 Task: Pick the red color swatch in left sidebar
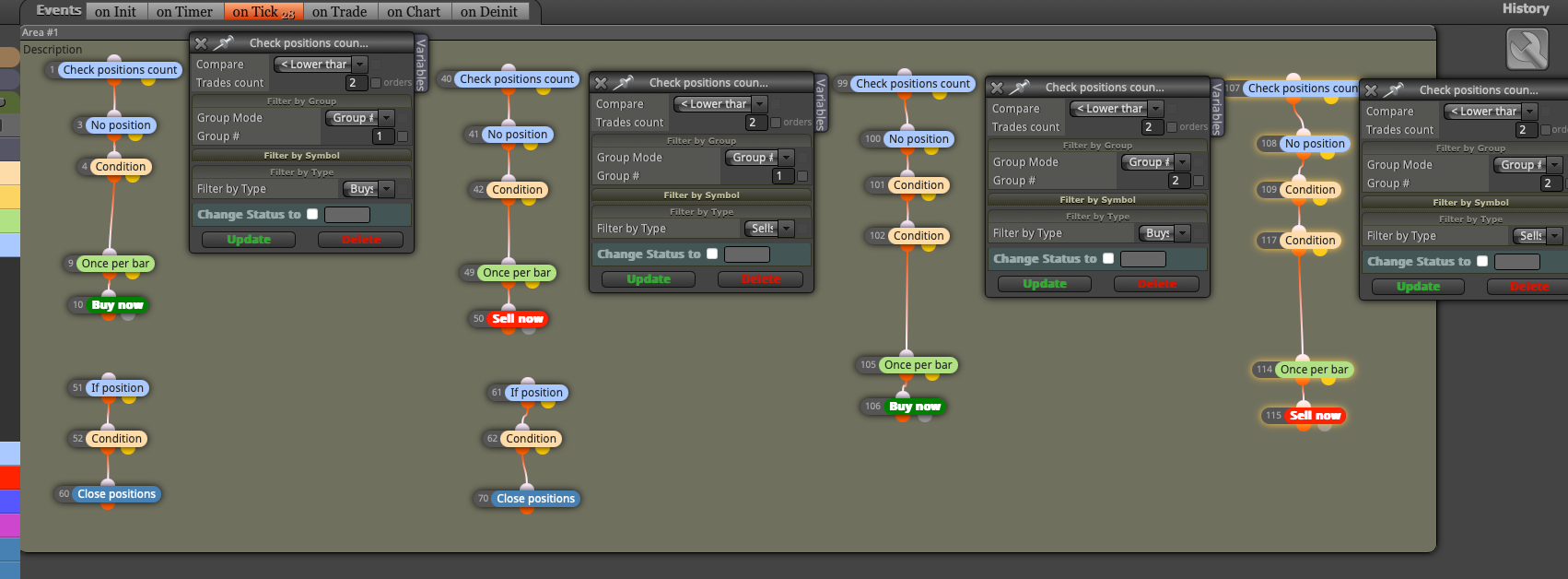pos(10,478)
